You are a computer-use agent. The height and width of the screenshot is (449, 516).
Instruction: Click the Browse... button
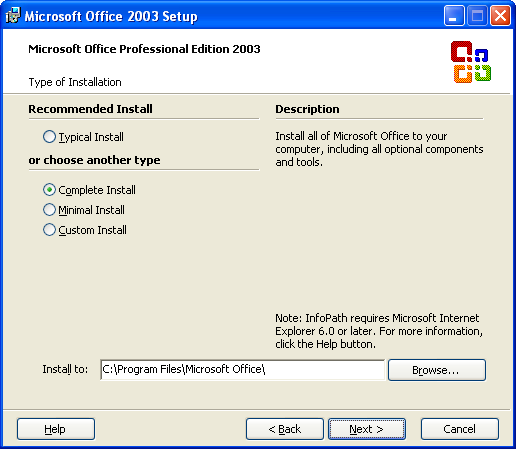click(x=437, y=370)
